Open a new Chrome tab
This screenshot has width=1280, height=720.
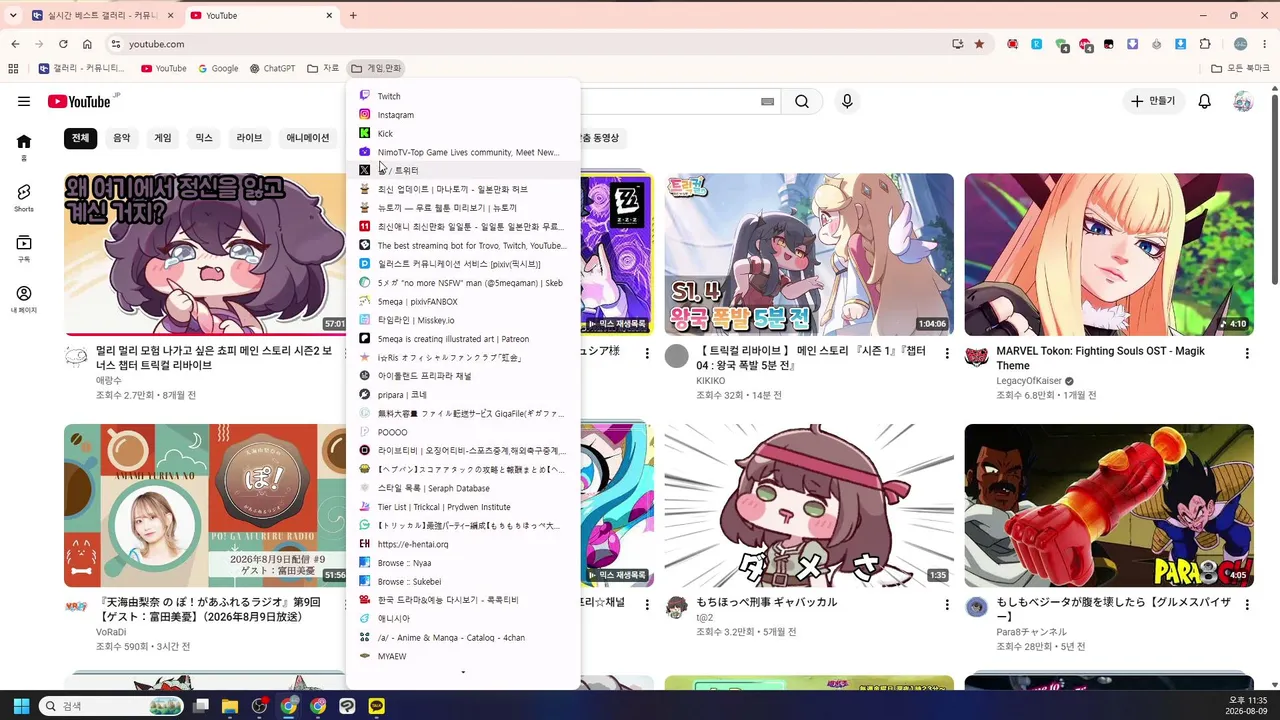tap(353, 15)
